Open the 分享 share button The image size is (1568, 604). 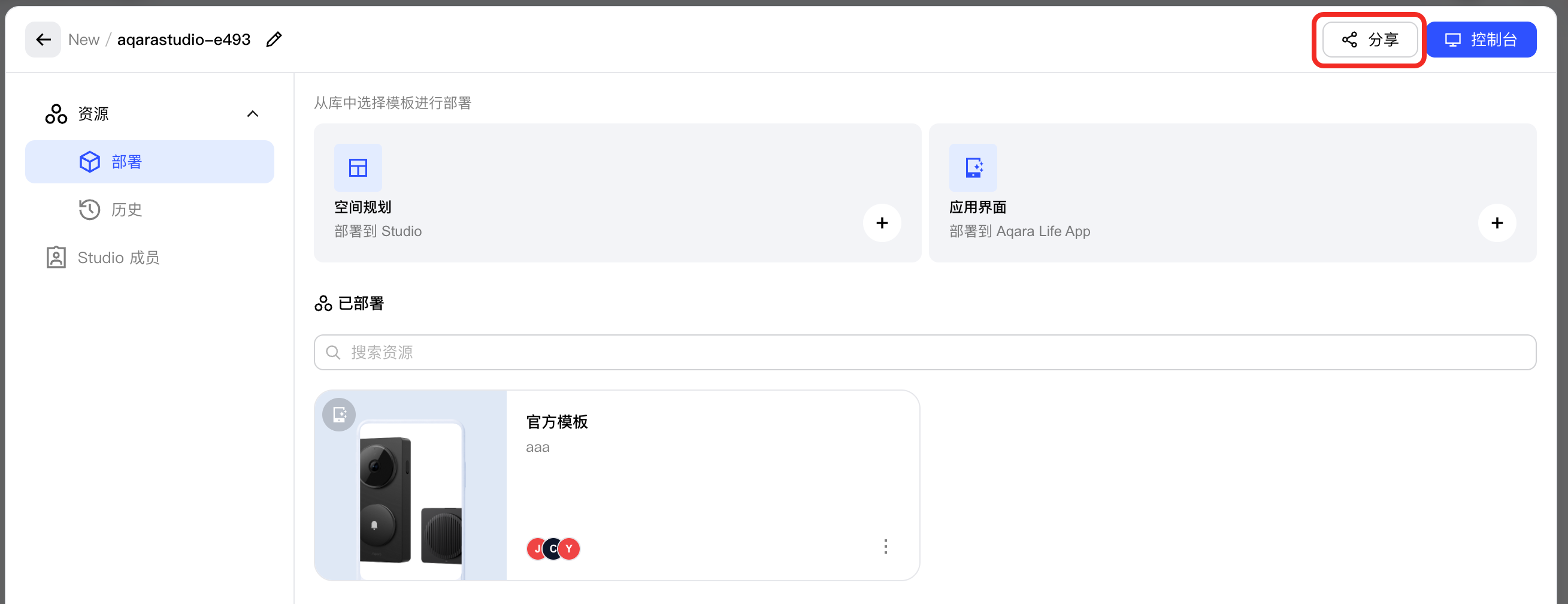tap(1370, 40)
